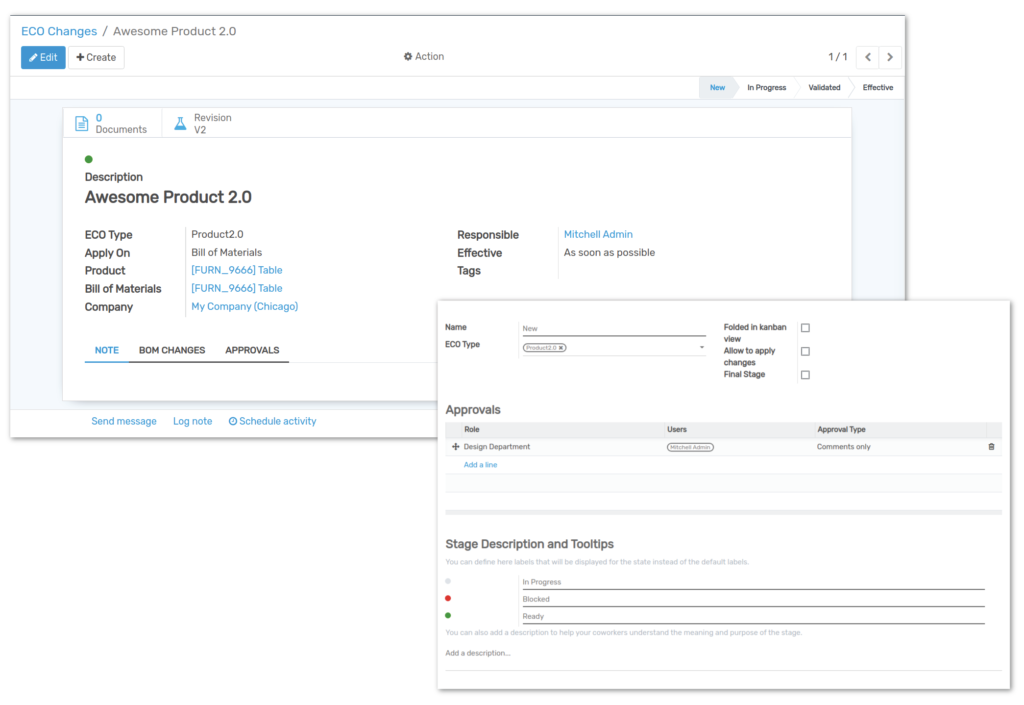Open the Bill of Materials [FURN_9666] Table link

[x=236, y=289]
